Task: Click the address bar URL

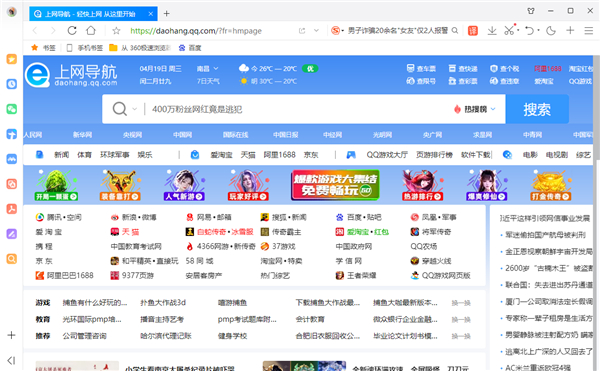Action: 196,31
